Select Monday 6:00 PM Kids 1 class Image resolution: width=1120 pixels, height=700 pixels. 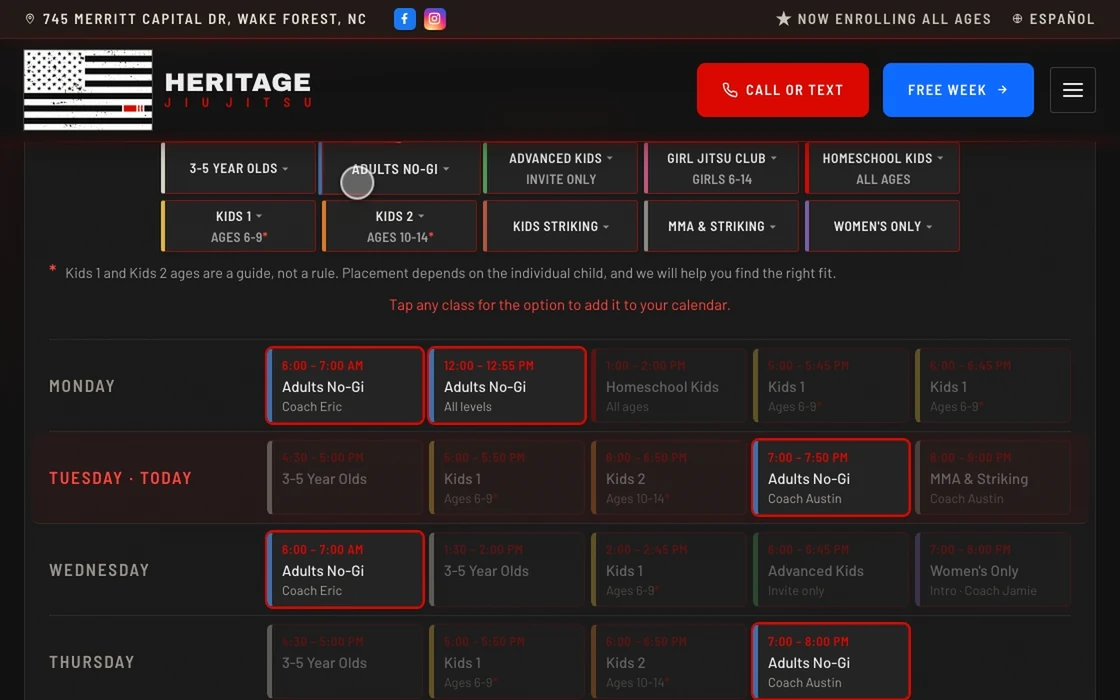993,386
